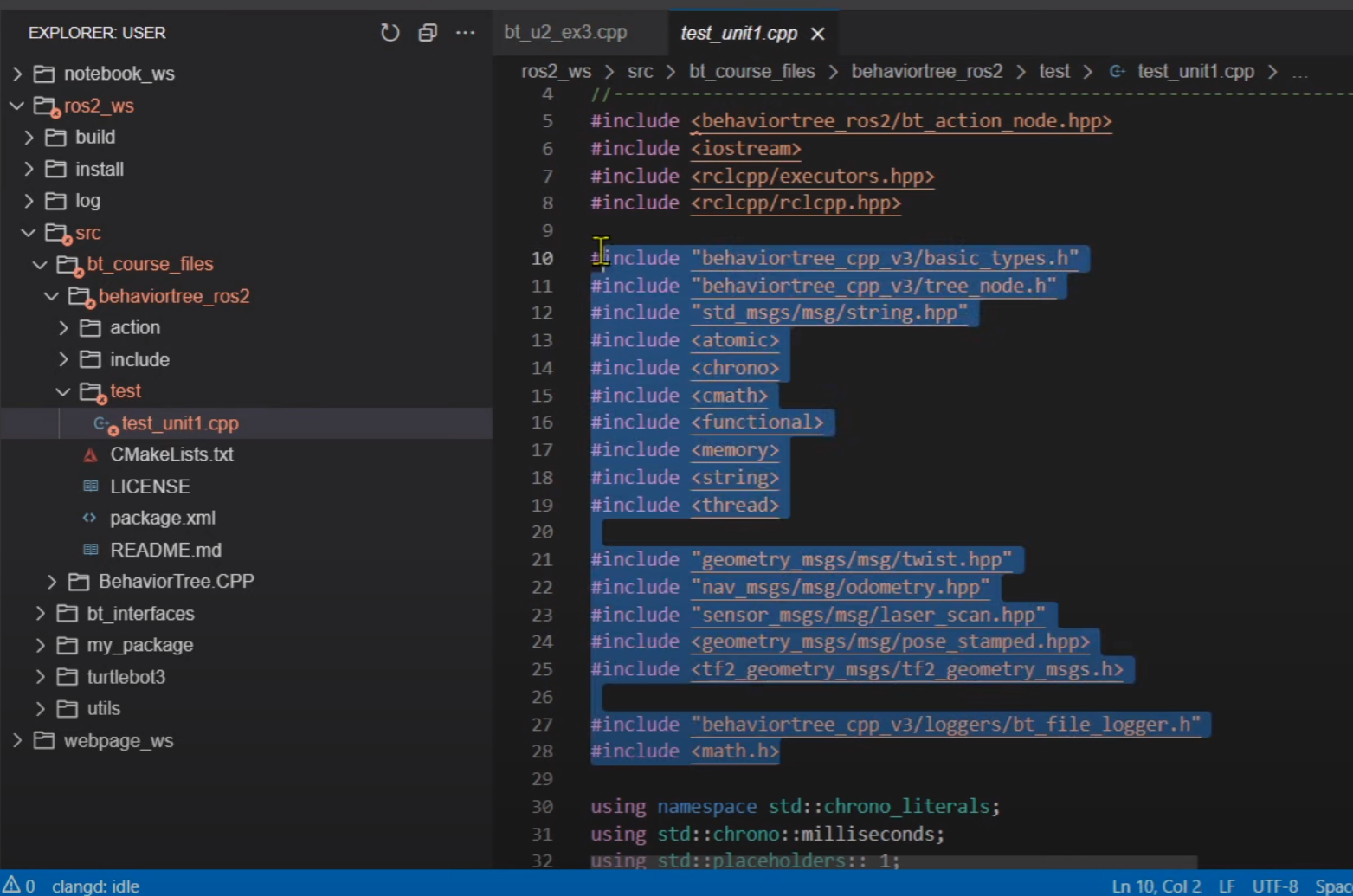Close the test_unit1.cpp tab

tap(818, 34)
